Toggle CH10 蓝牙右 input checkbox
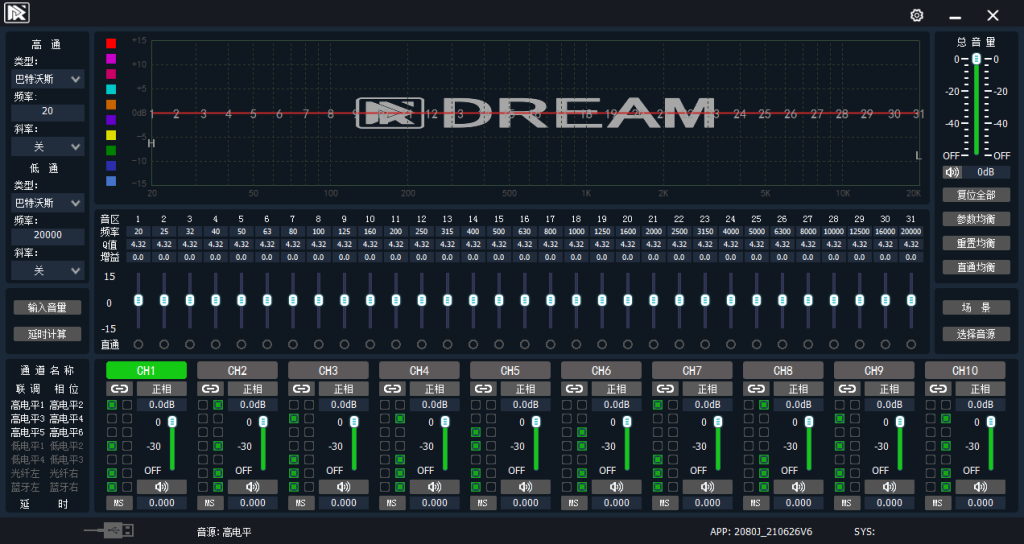This screenshot has height=544, width=1024. coord(946,487)
